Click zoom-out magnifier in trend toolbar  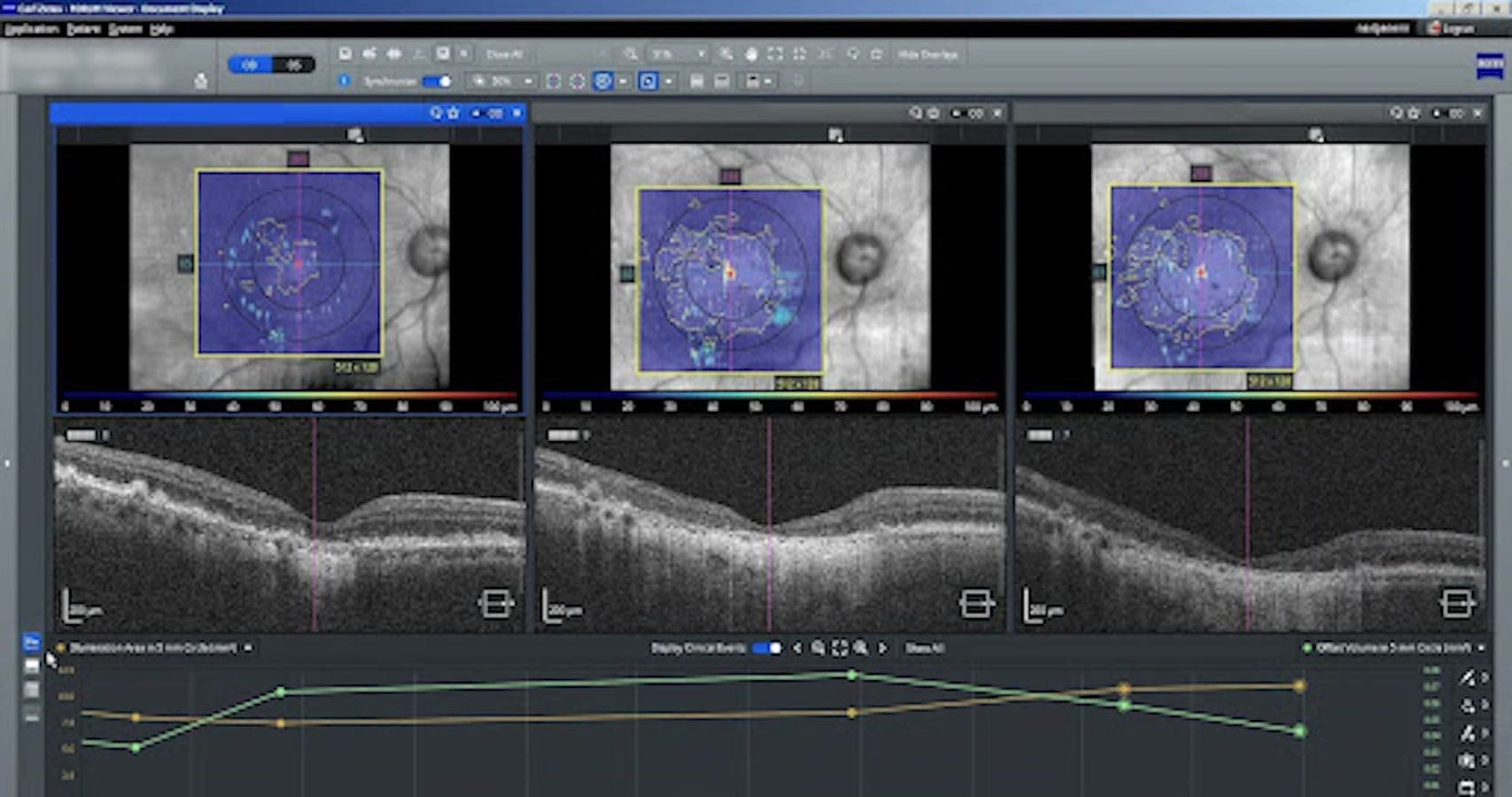point(818,648)
